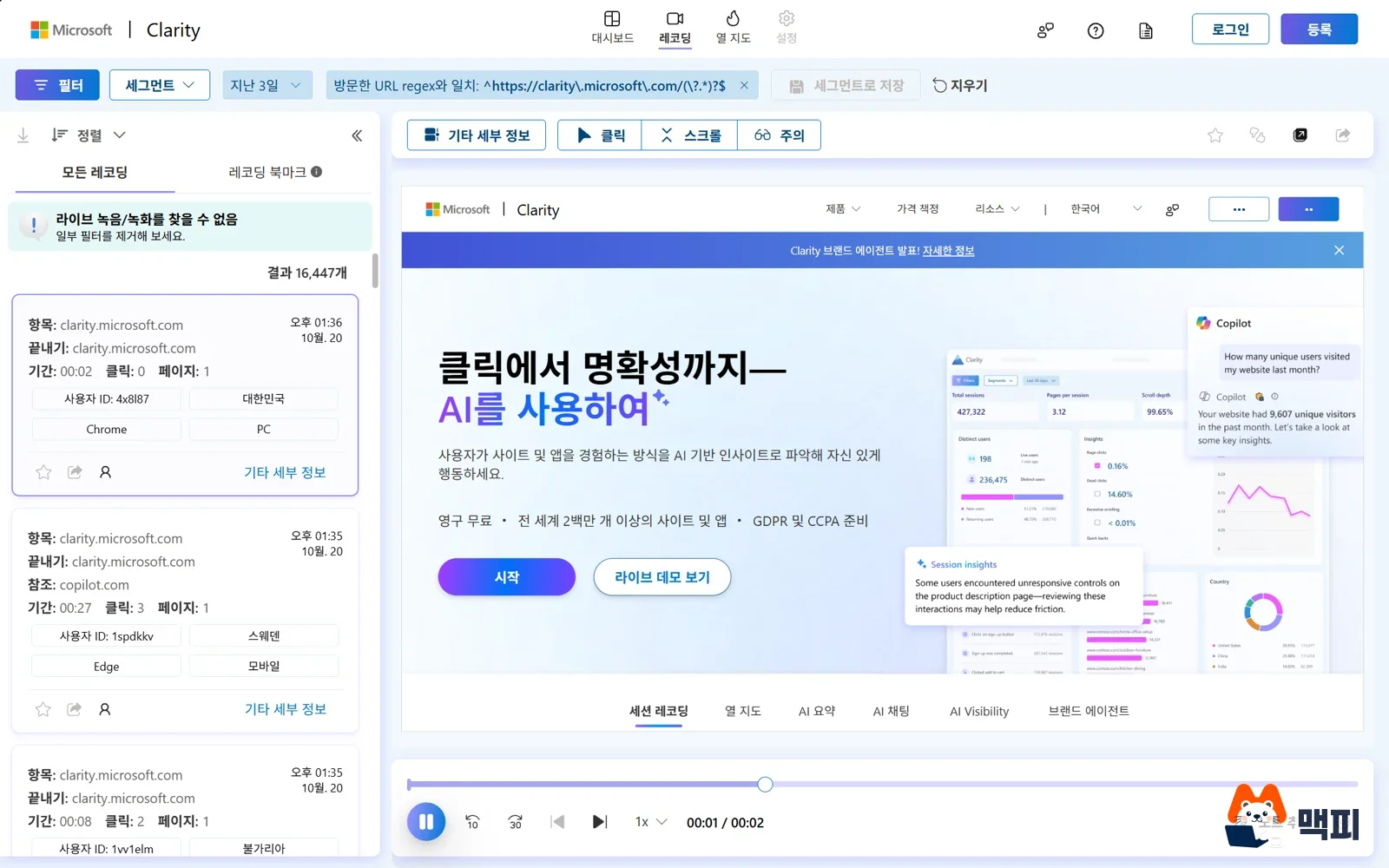Click the playback progress slider handle
The height and width of the screenshot is (868, 1389).
click(x=765, y=785)
